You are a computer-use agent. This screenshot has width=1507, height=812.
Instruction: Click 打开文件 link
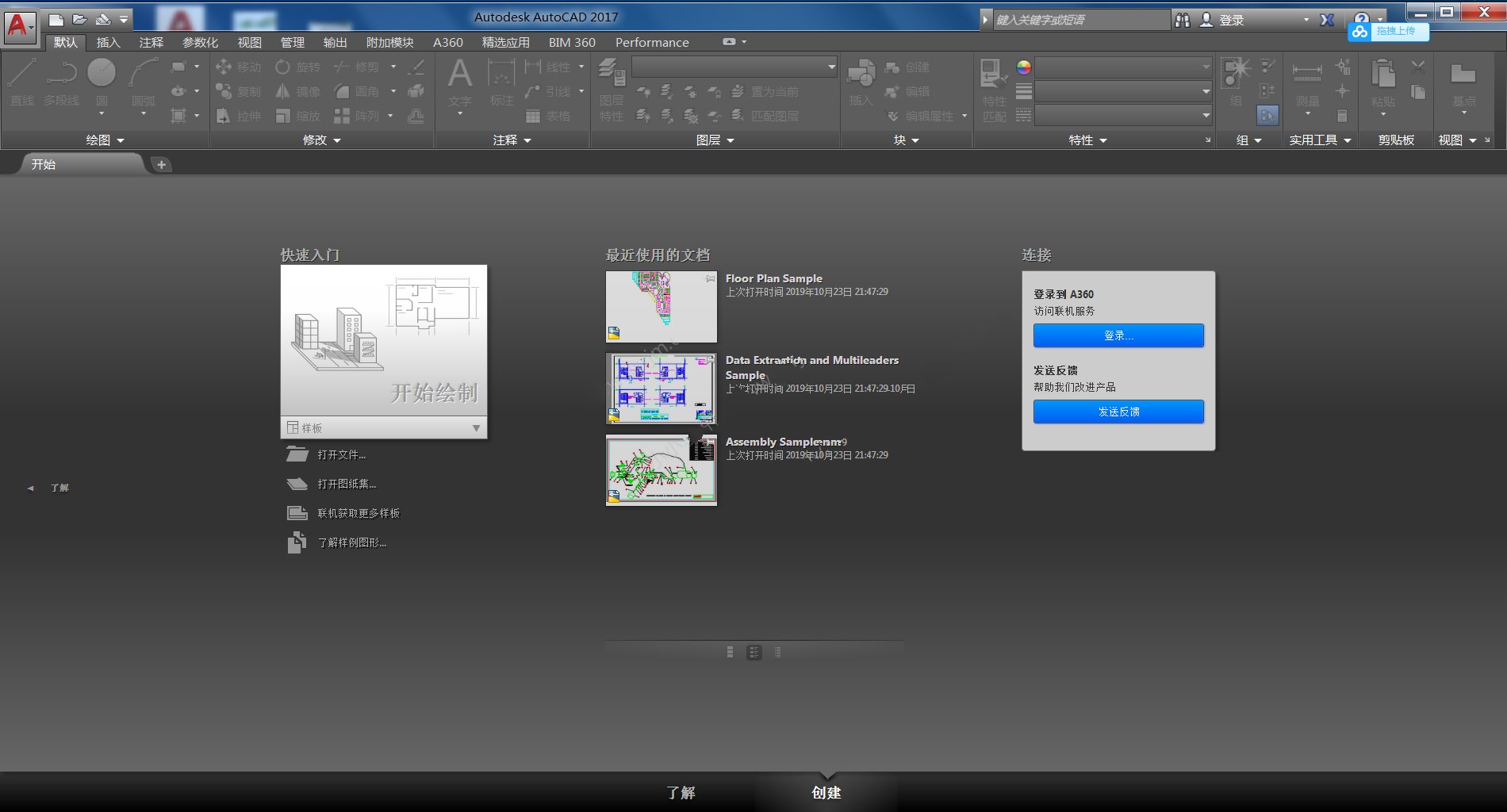tap(341, 454)
